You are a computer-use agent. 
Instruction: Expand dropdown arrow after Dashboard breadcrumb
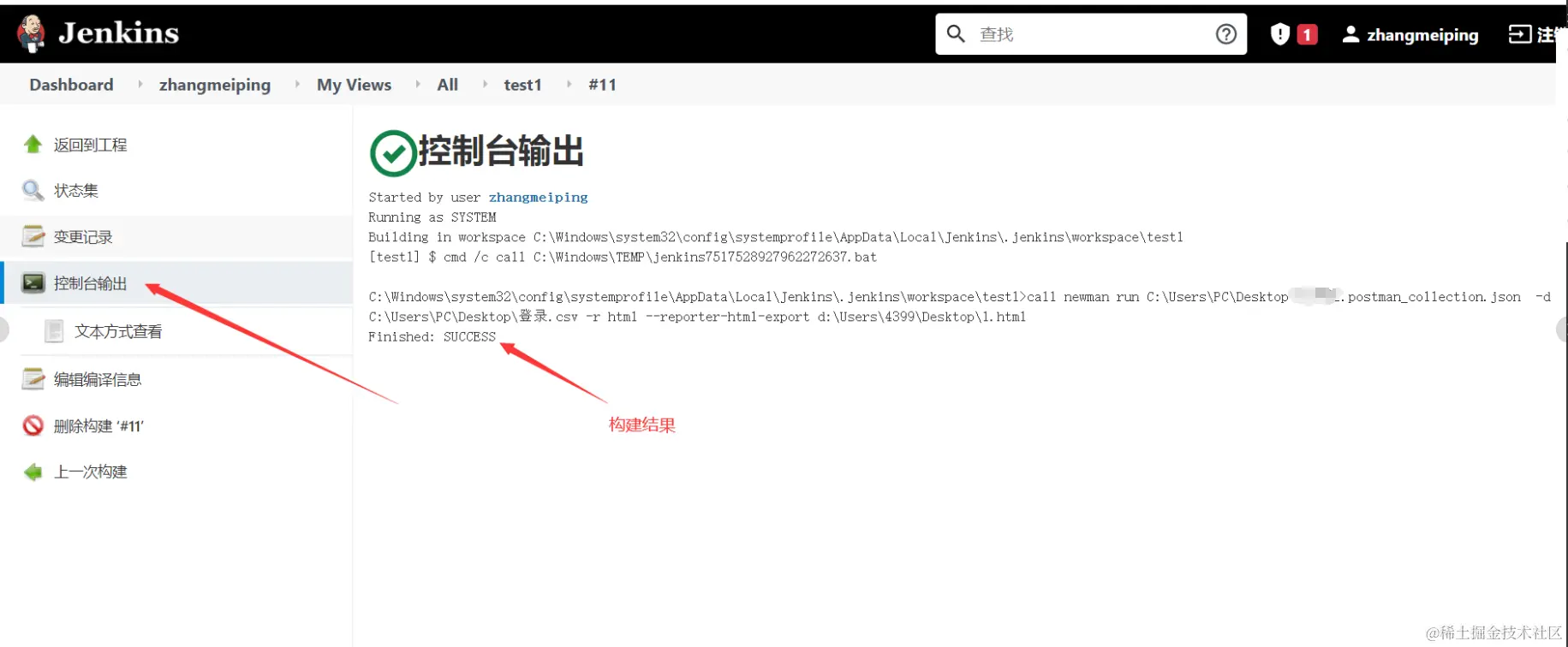point(140,84)
